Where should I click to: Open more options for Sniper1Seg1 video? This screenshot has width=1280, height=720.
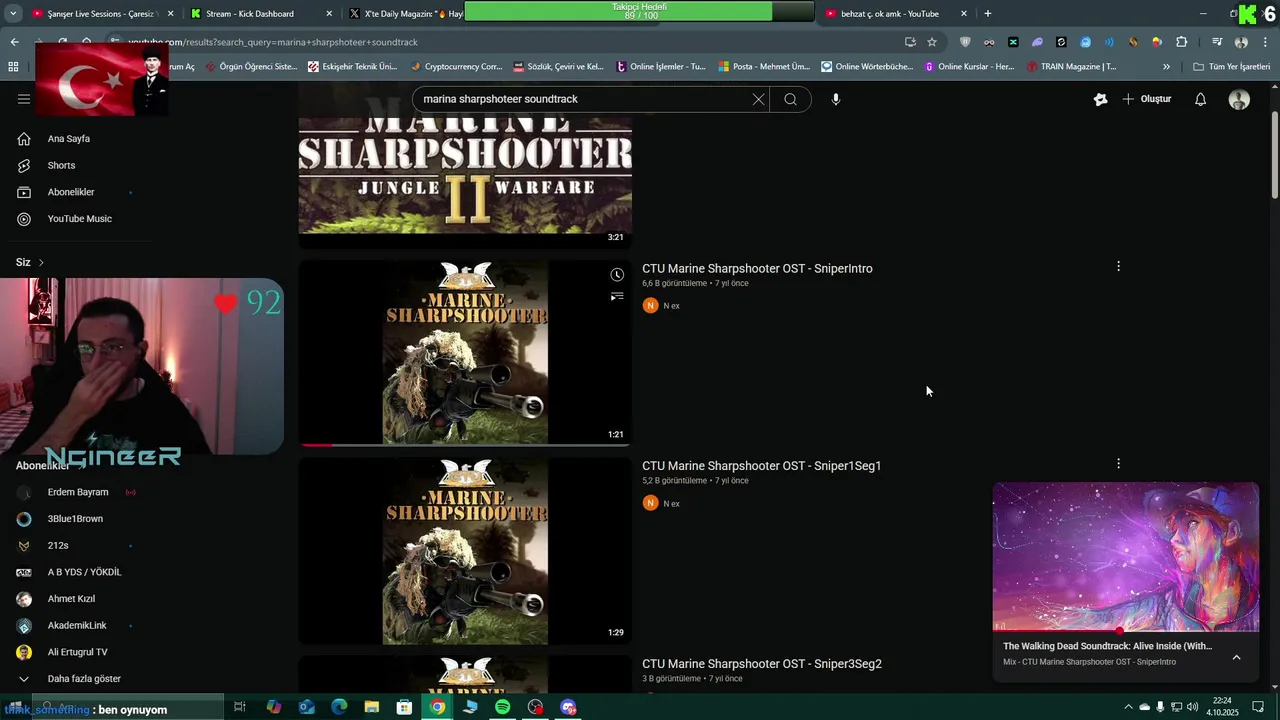[x=1118, y=463]
